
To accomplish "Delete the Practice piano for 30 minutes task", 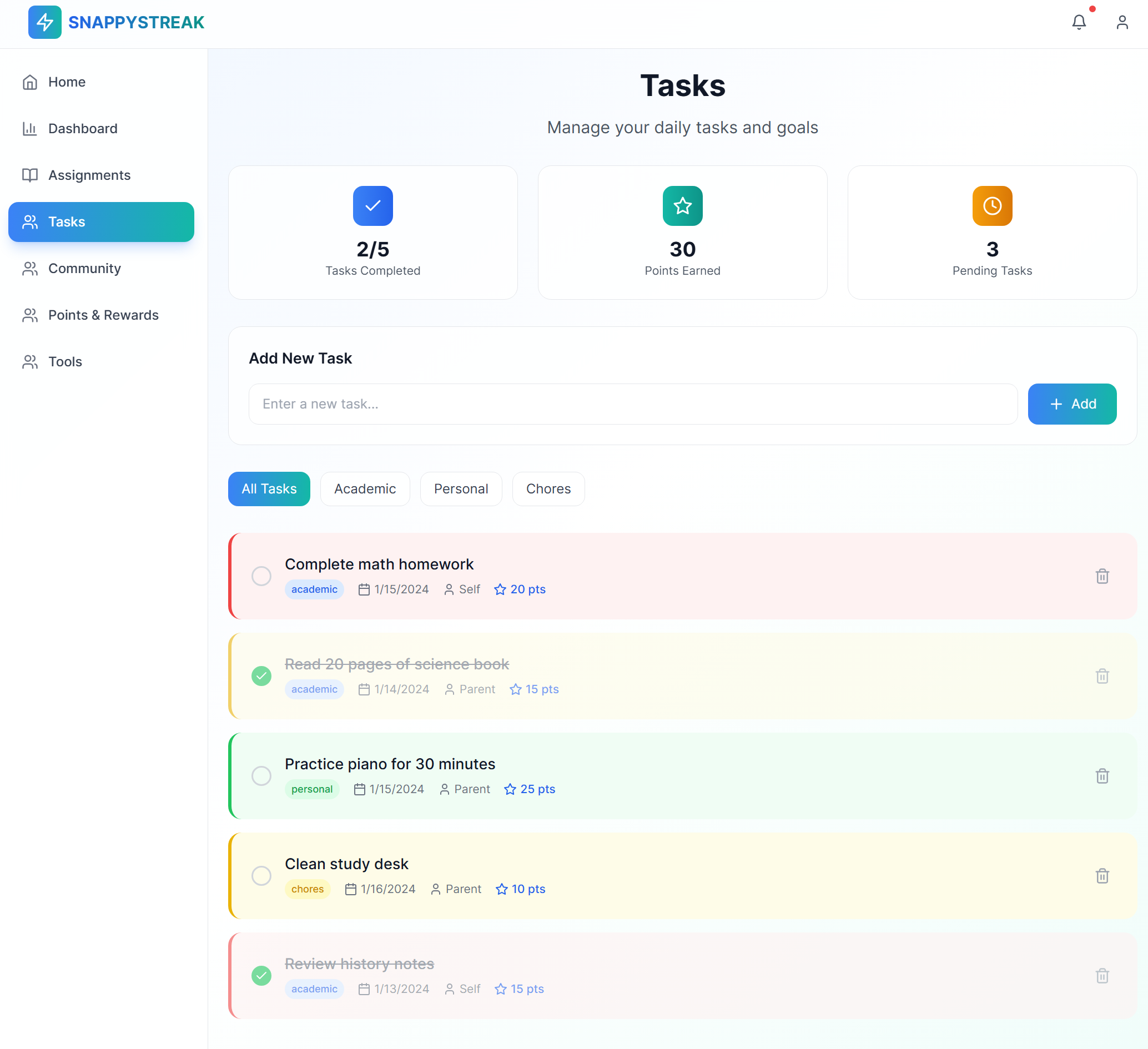I will coord(1102,776).
